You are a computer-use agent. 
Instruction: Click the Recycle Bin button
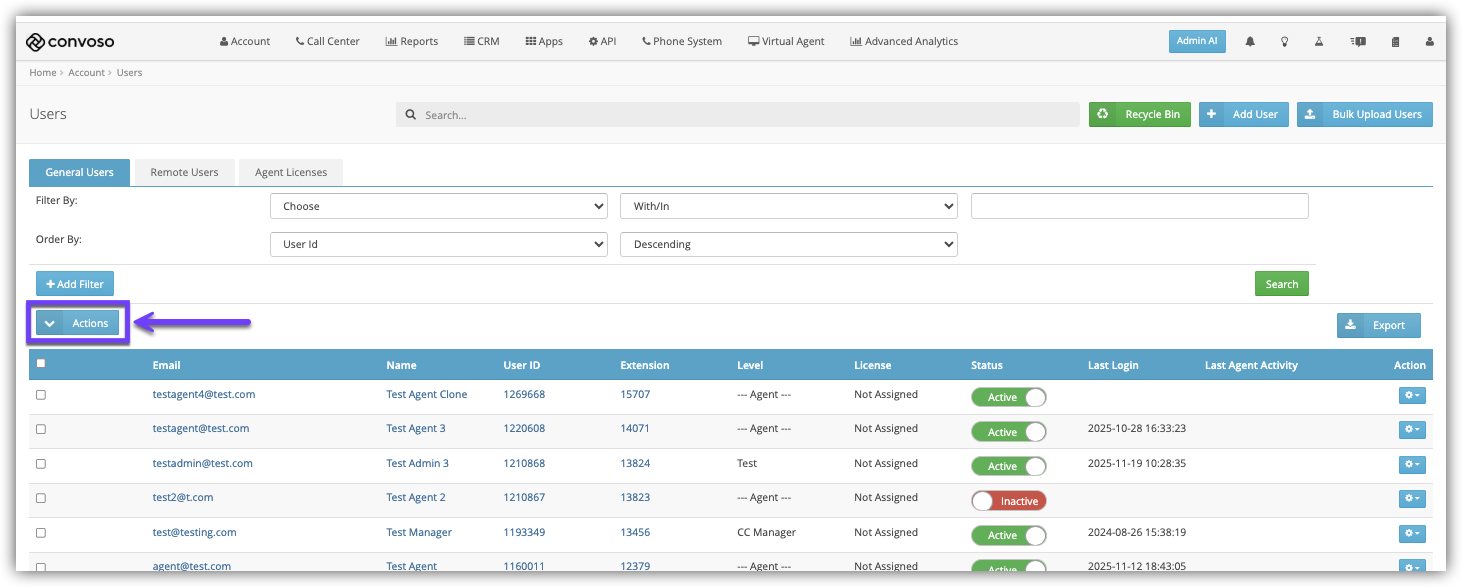(1140, 114)
